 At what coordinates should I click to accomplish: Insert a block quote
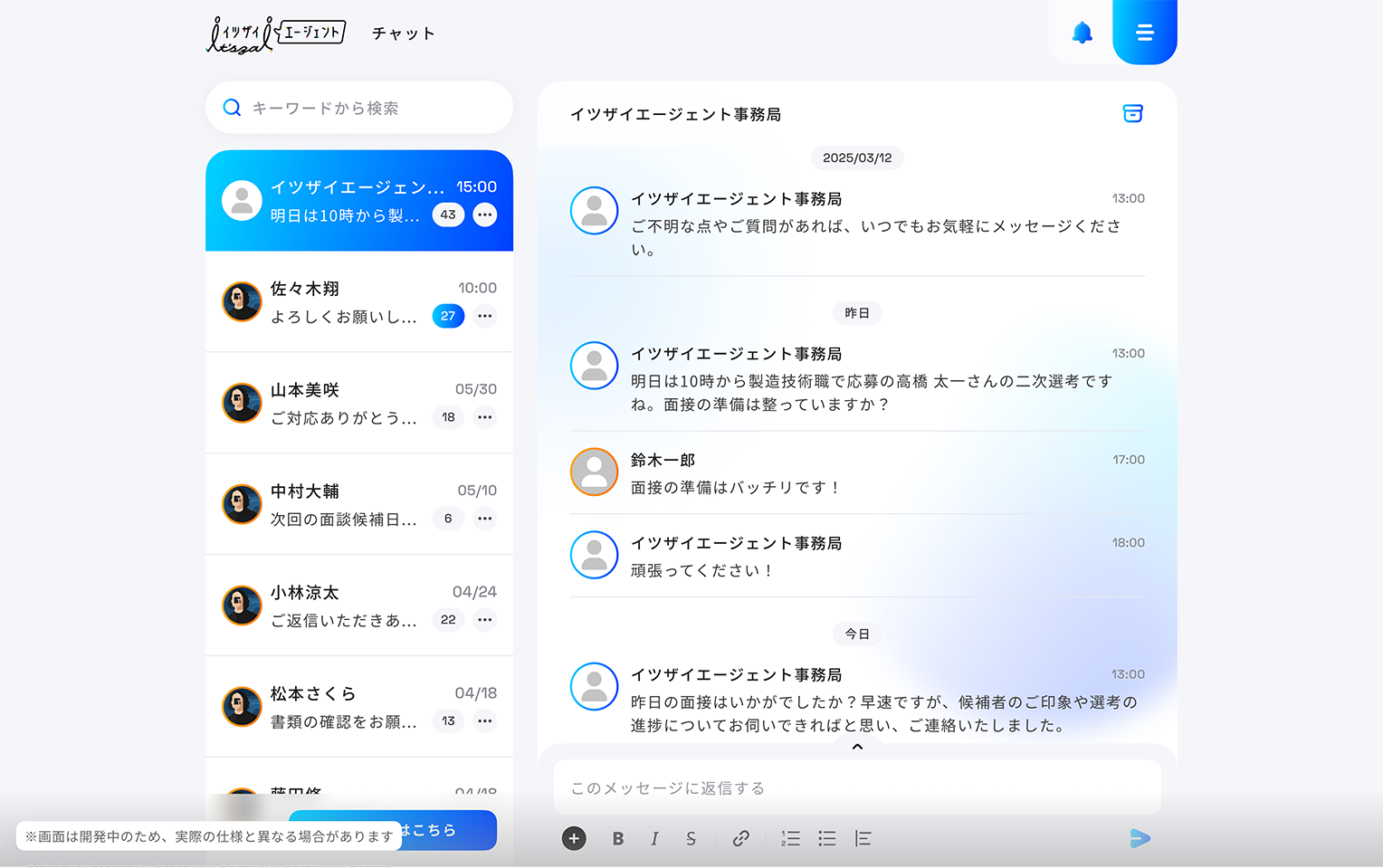coord(863,839)
